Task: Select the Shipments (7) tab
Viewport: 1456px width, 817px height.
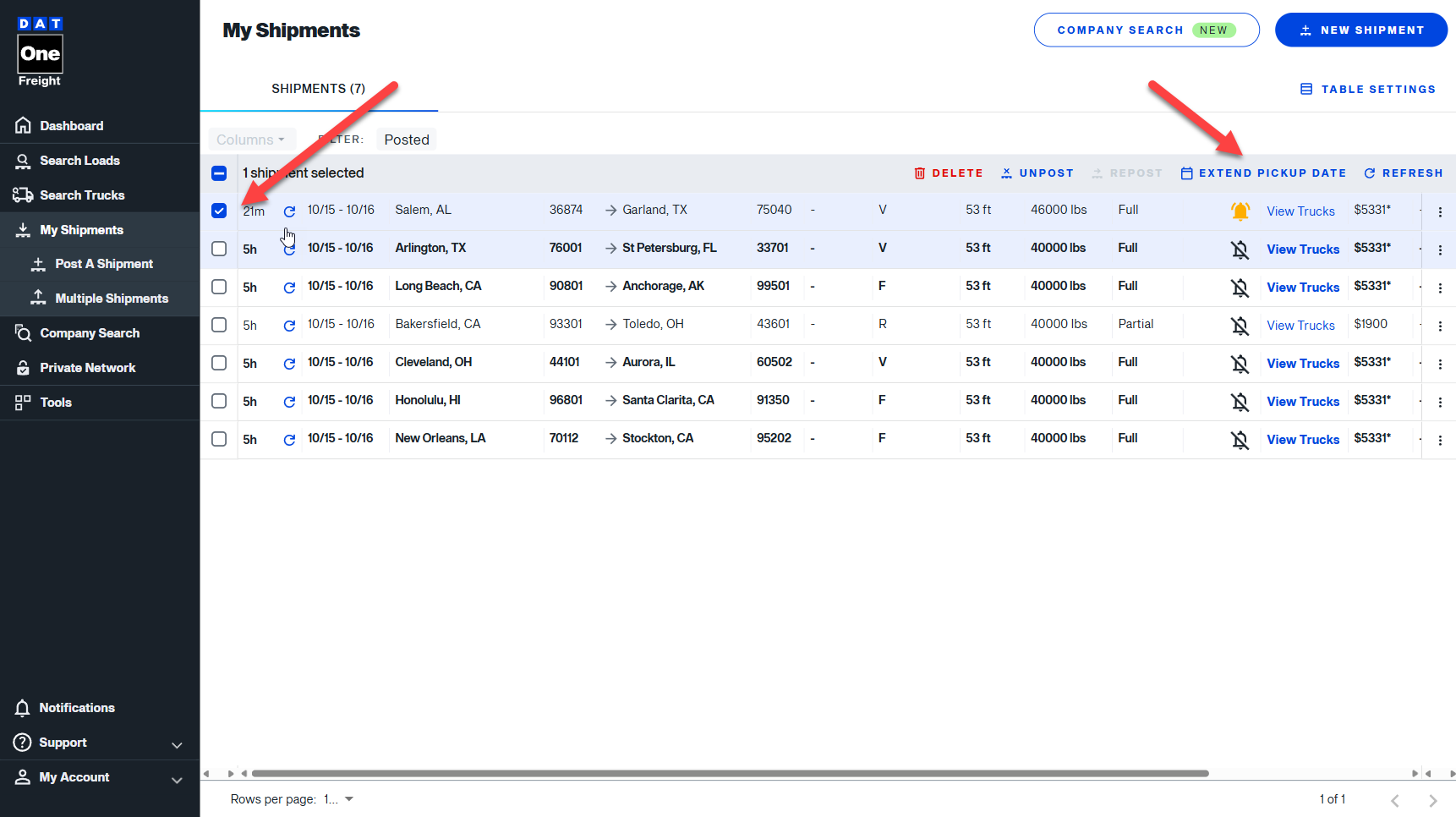Action: click(318, 89)
